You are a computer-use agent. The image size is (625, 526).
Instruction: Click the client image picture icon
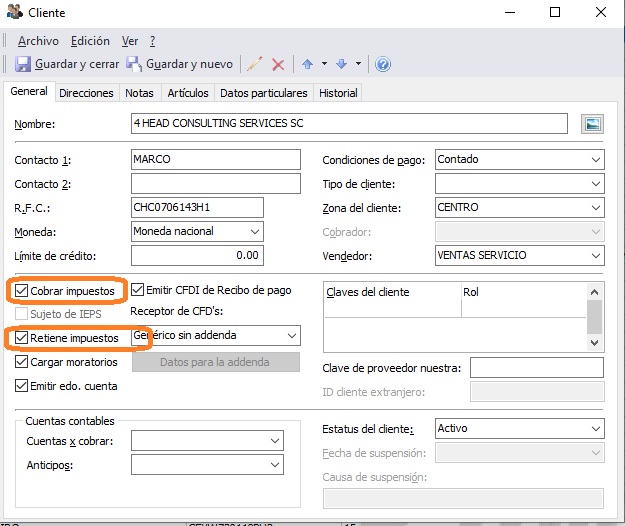coord(592,124)
